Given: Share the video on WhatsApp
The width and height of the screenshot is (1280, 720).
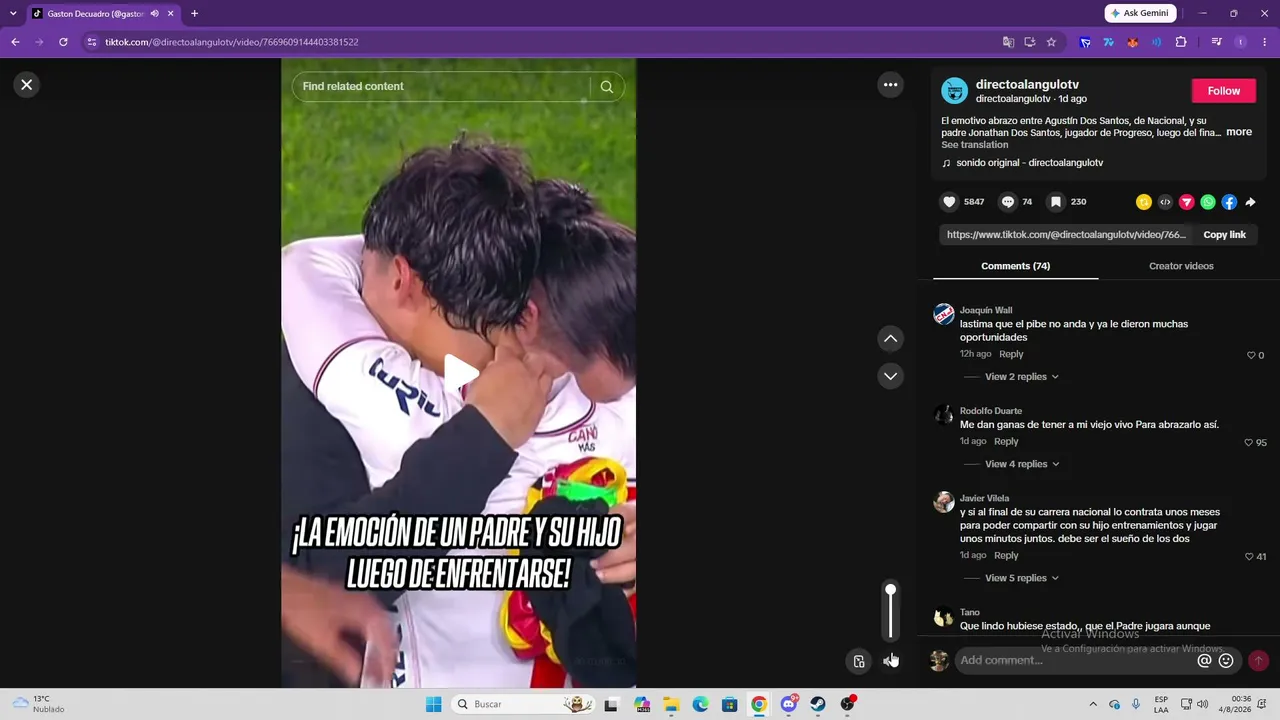Looking at the screenshot, I should (x=1208, y=202).
